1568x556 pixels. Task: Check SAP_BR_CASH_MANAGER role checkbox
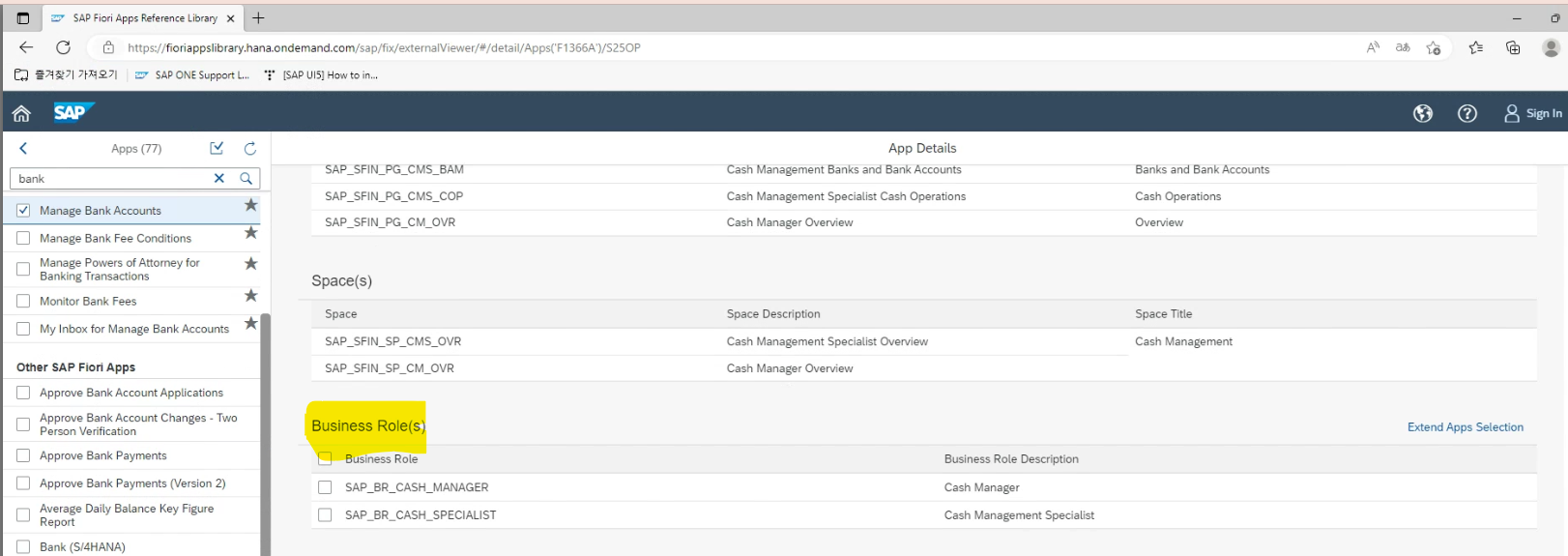click(325, 487)
